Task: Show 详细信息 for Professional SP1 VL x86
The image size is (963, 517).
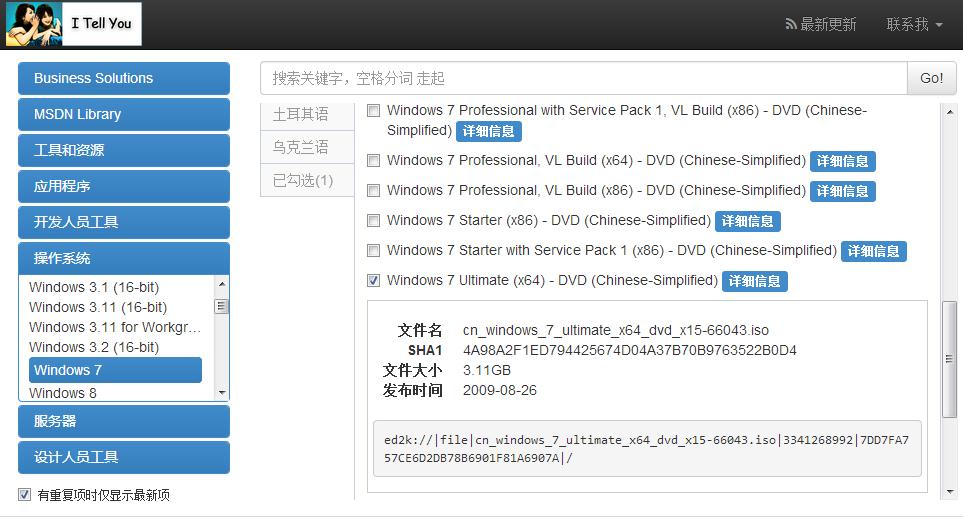Action: [x=489, y=131]
